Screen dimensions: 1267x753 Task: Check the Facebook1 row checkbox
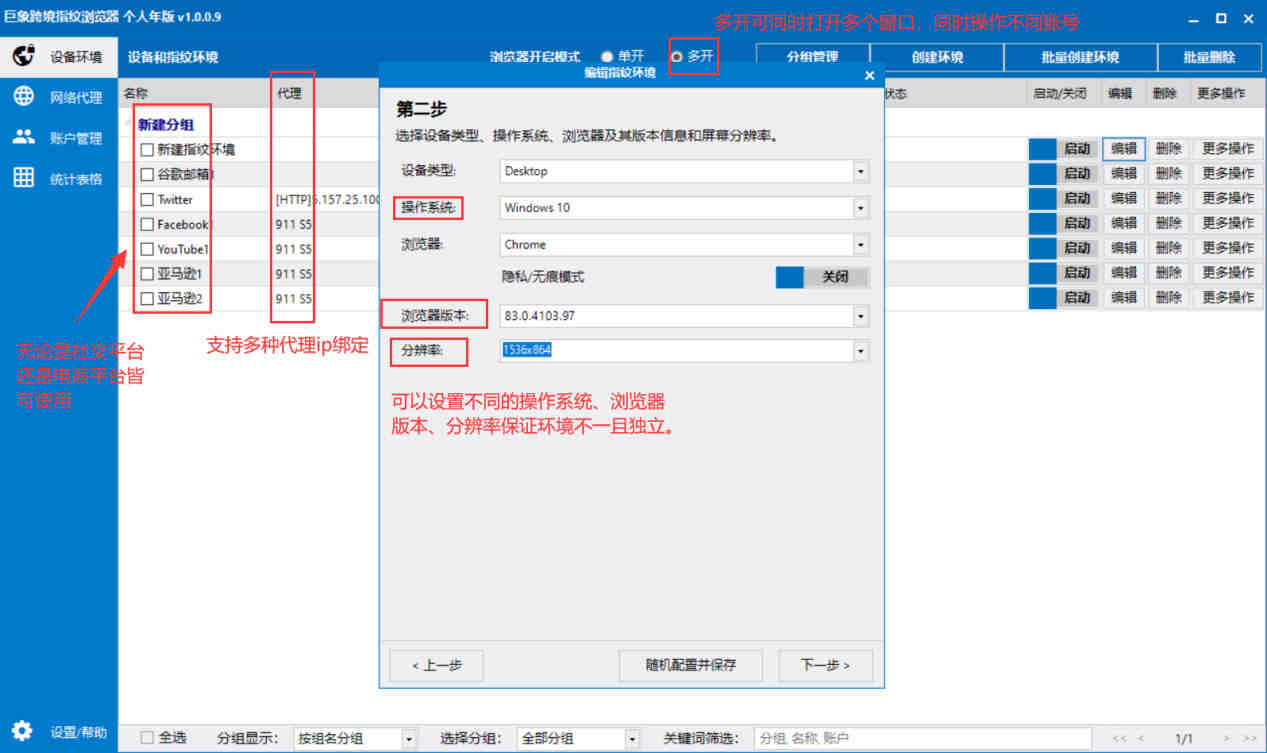147,225
